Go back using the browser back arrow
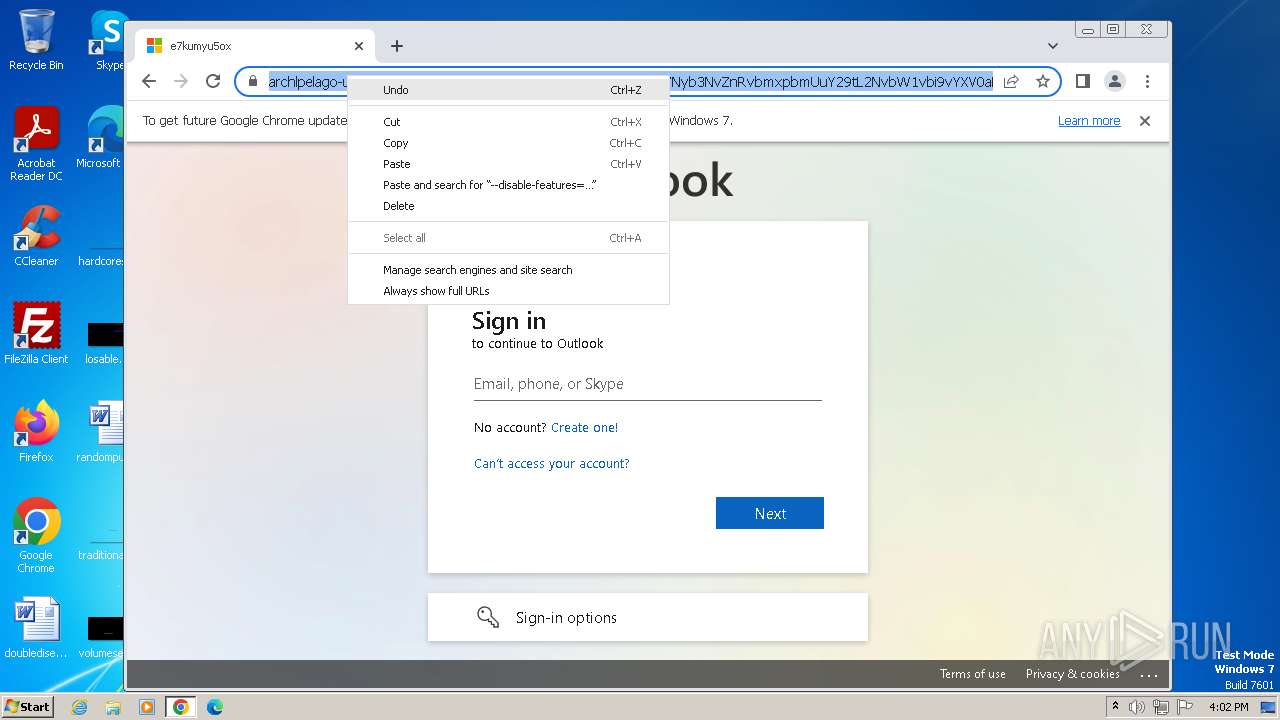Image resolution: width=1280 pixels, height=720 pixels. [149, 81]
